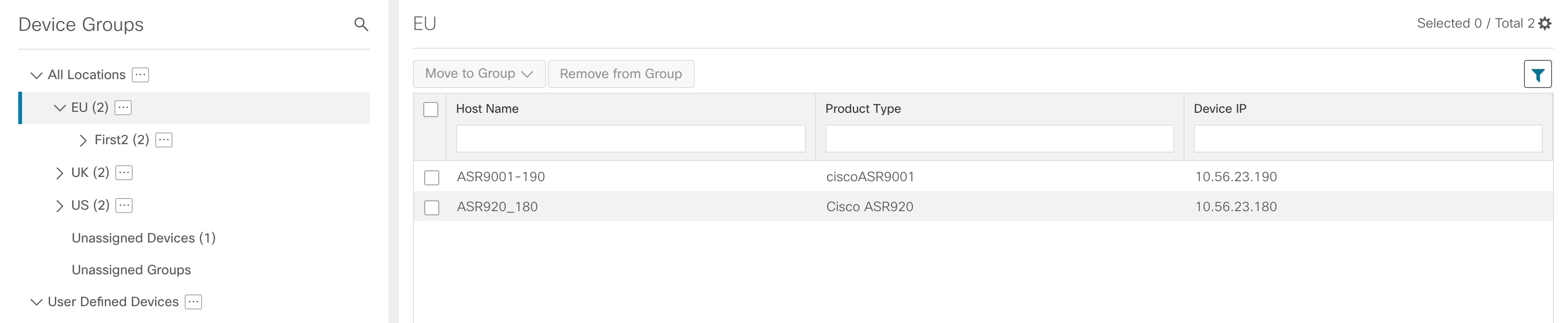Click the Host Name filter field
This screenshot has width=1568, height=323.
630,139
